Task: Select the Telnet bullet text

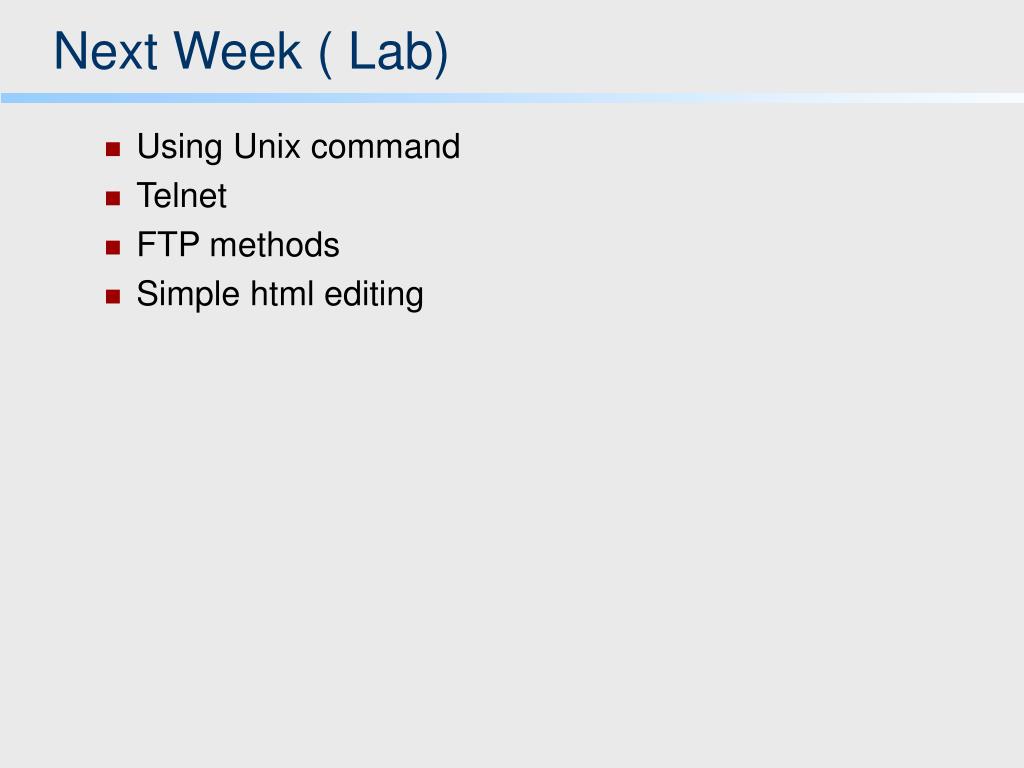Action: pyautogui.click(x=182, y=195)
